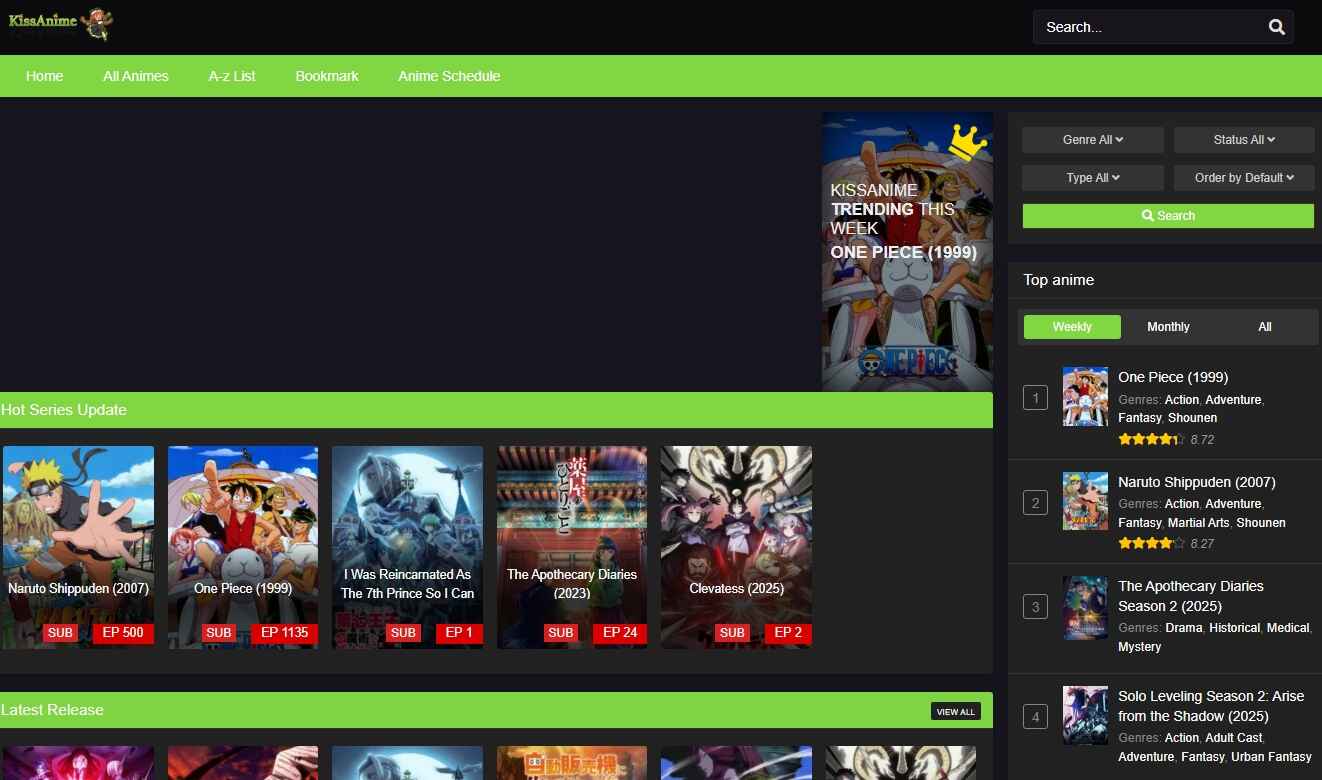Open One Piece (1999) top anime title
This screenshot has height=780, width=1322.
(x=1173, y=377)
